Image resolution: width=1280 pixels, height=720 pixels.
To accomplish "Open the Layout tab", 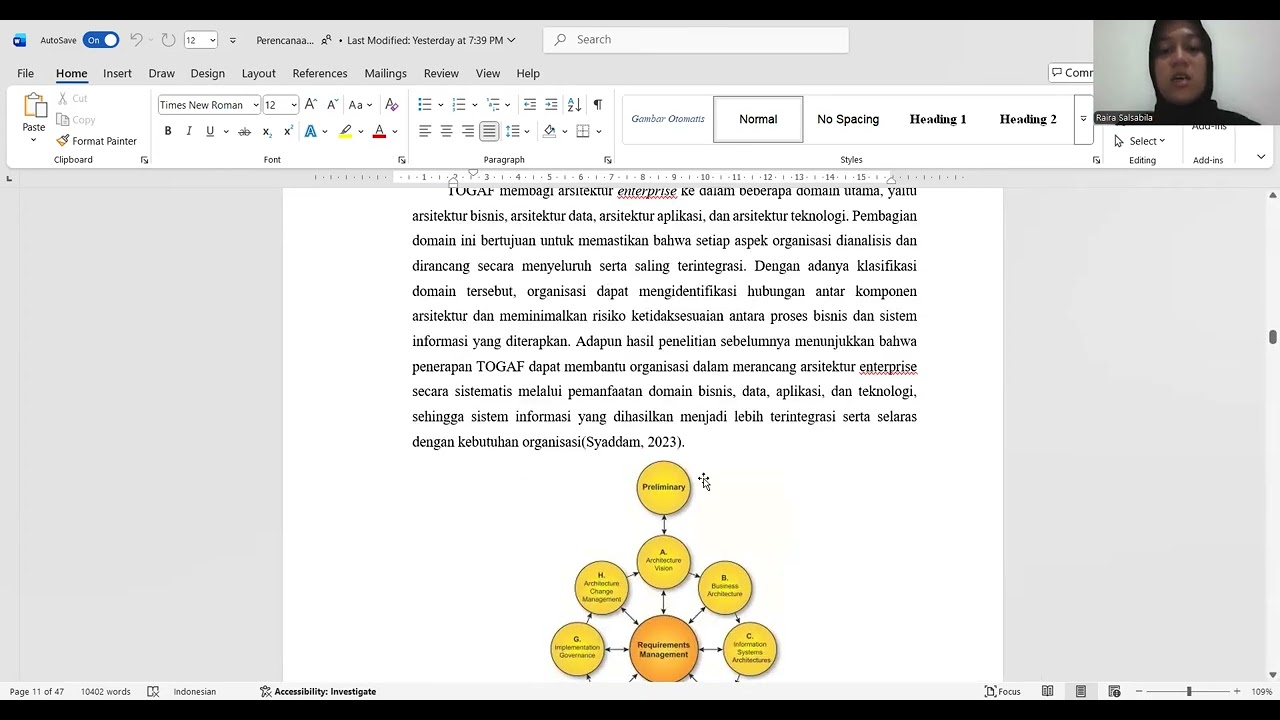I will (258, 73).
